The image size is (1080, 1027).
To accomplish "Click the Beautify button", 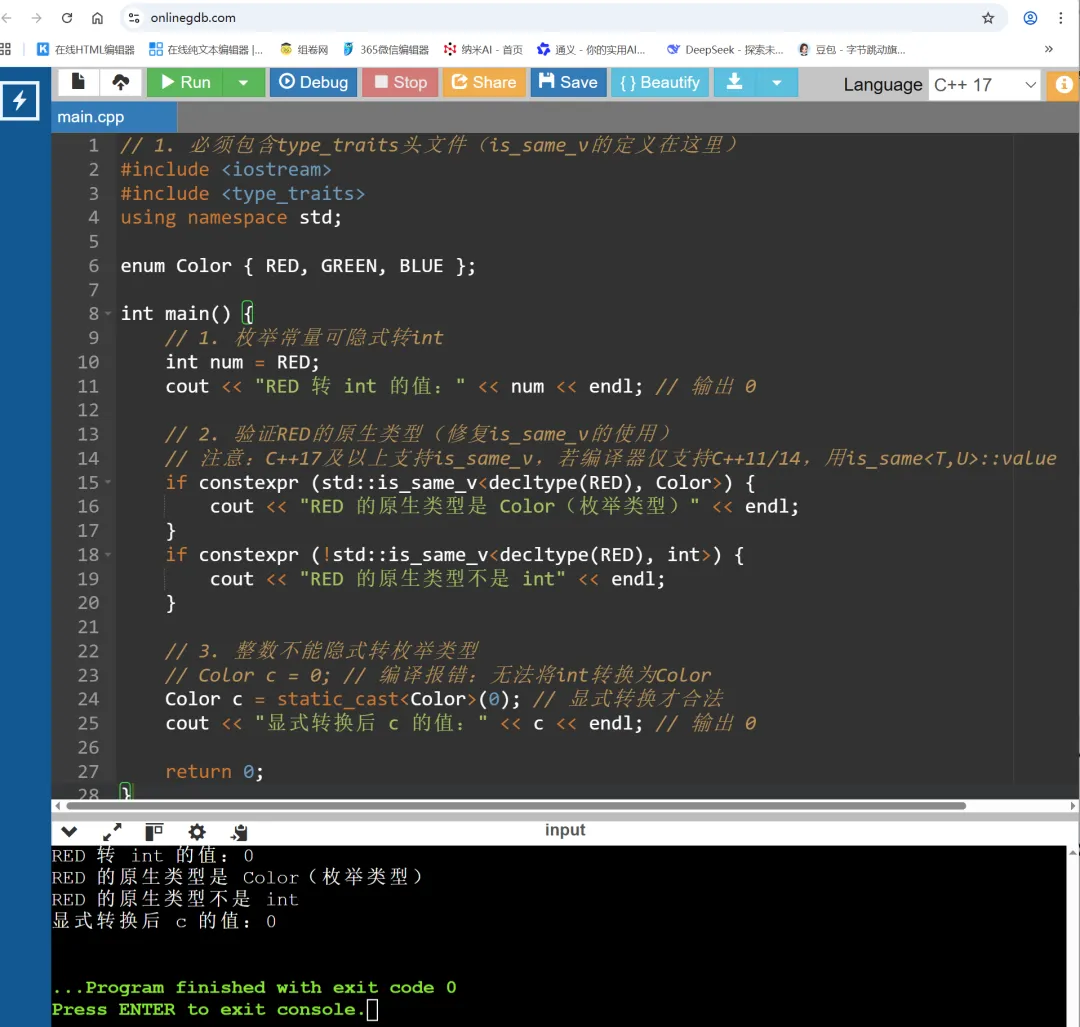I will click(x=659, y=83).
